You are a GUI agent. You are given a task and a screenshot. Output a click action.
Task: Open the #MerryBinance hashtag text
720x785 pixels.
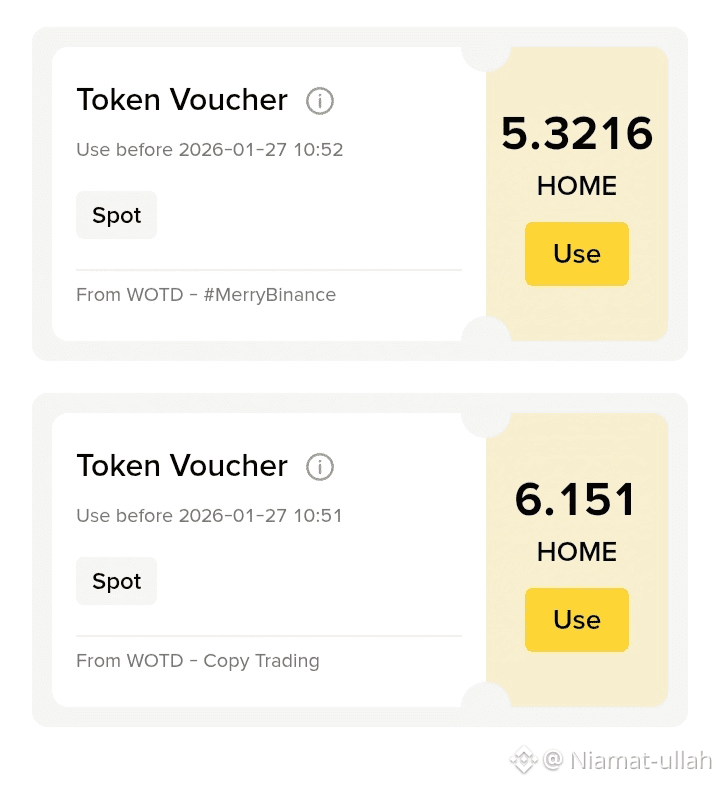click(x=269, y=295)
